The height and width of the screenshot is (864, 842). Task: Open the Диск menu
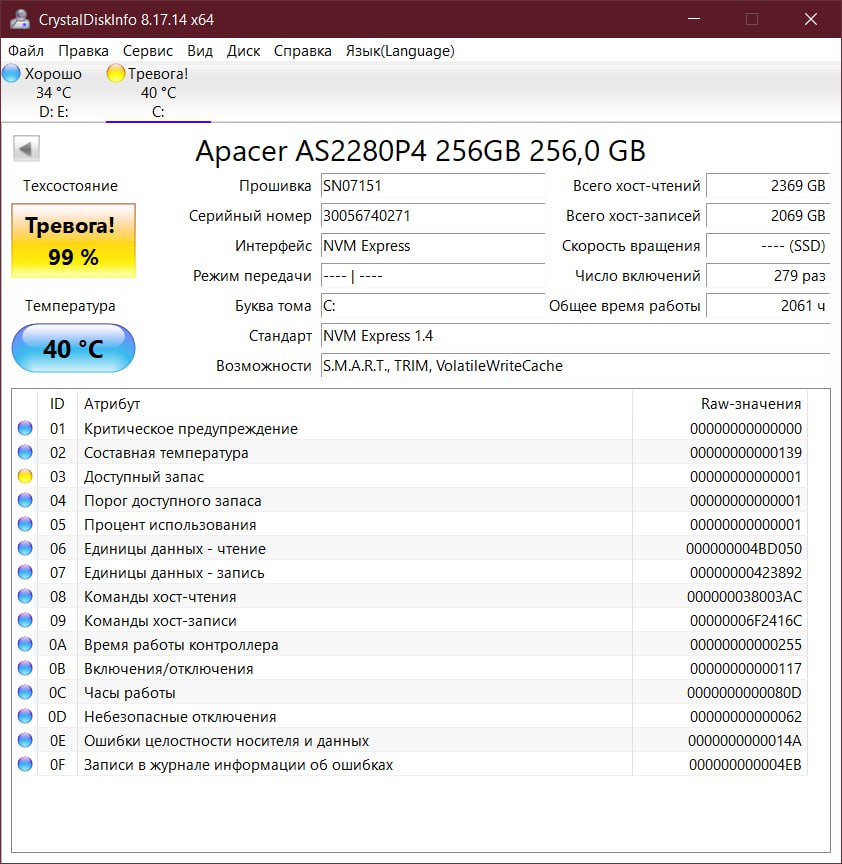pyautogui.click(x=244, y=51)
